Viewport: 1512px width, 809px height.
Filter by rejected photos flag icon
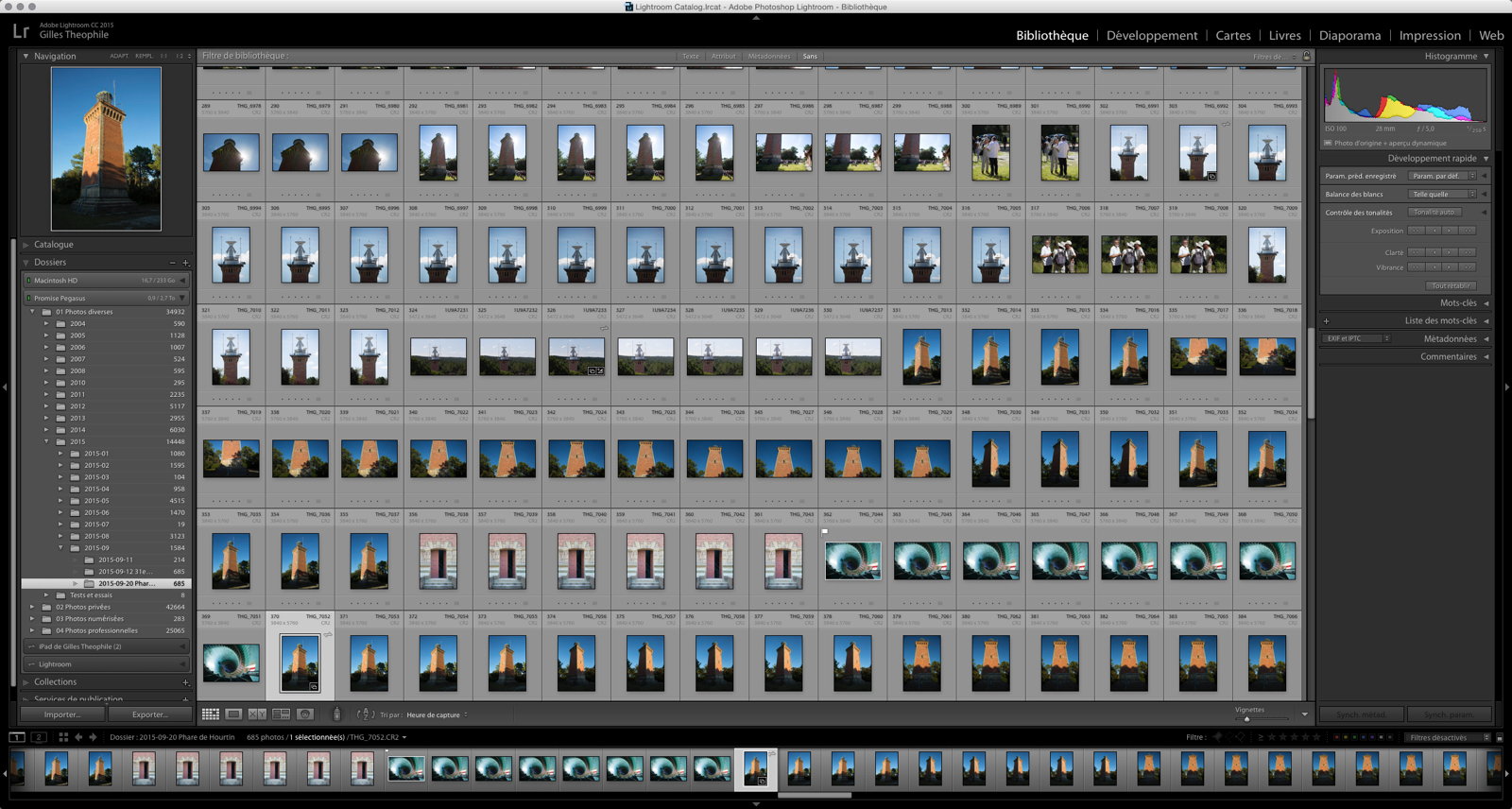click(1241, 737)
